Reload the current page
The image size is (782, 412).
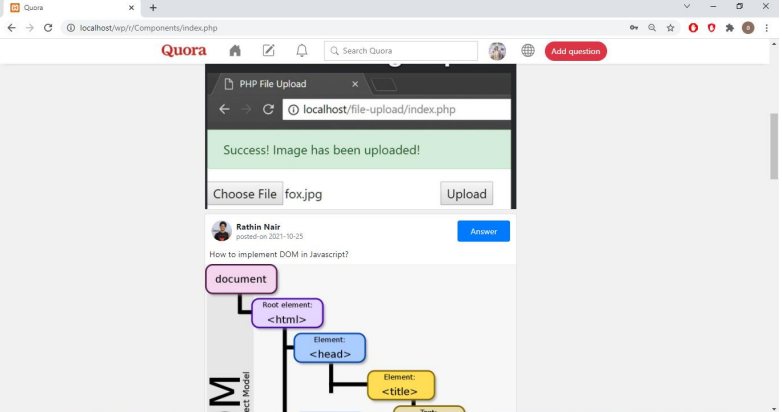(x=48, y=28)
